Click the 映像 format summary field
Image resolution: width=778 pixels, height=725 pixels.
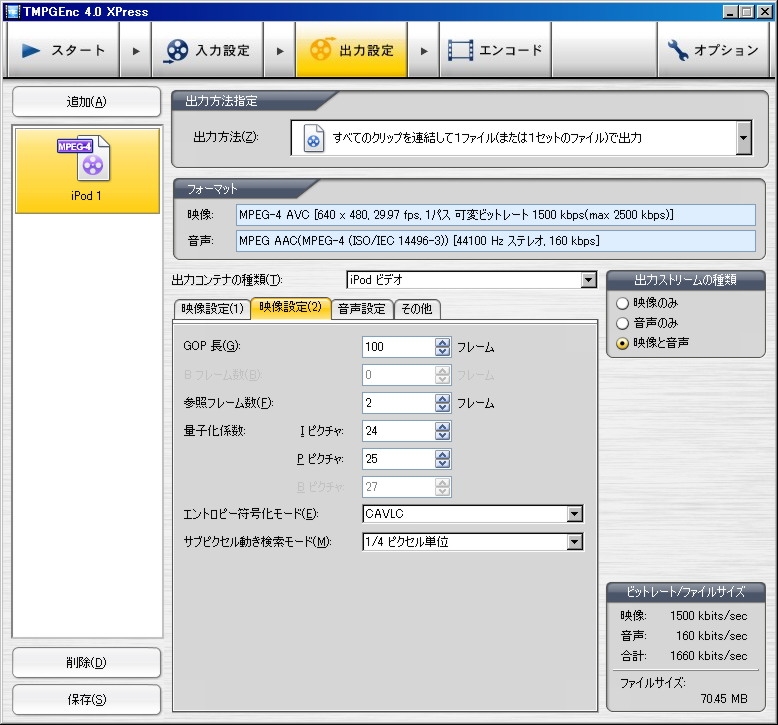pos(496,215)
